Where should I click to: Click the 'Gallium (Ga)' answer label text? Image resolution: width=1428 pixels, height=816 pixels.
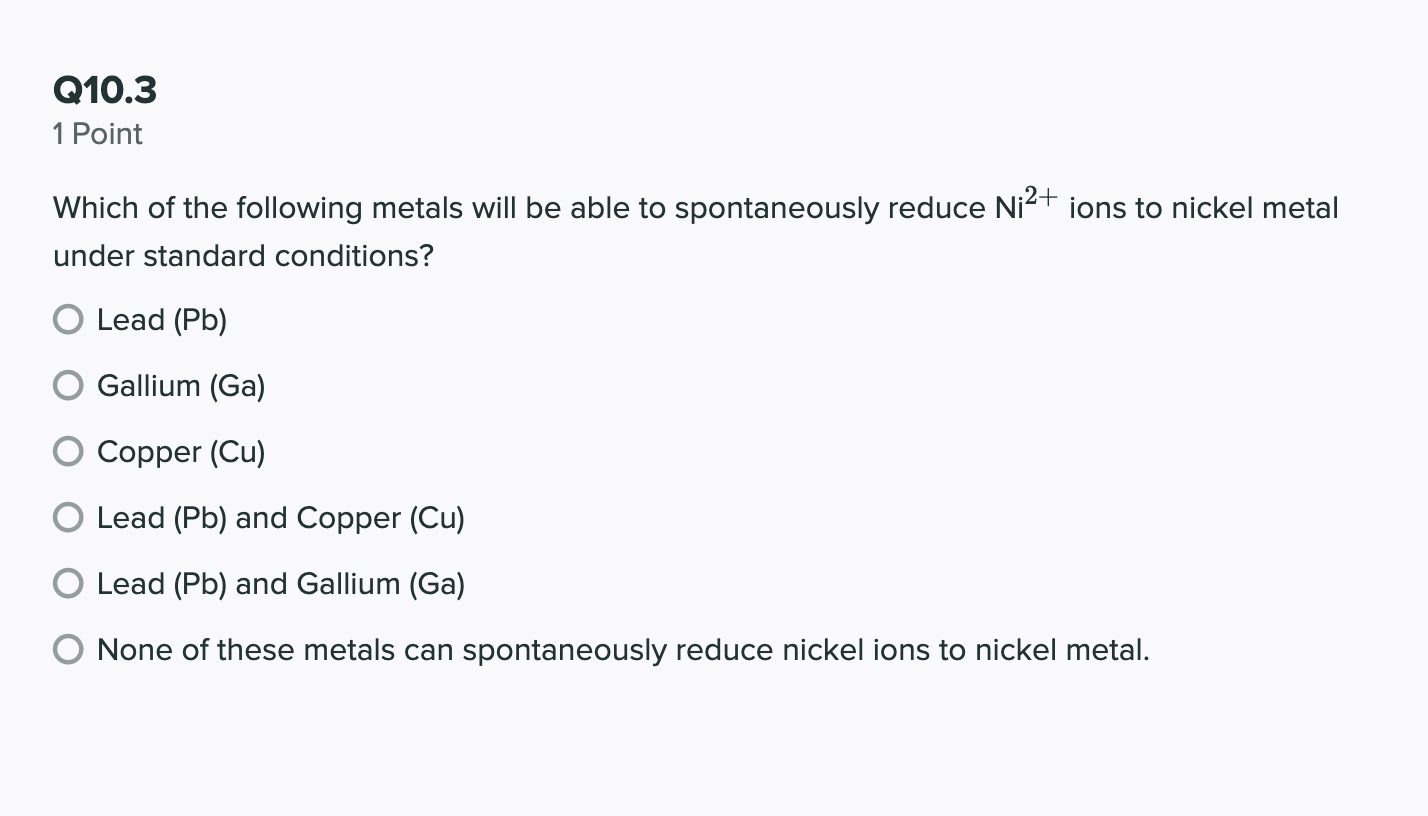pos(181,387)
